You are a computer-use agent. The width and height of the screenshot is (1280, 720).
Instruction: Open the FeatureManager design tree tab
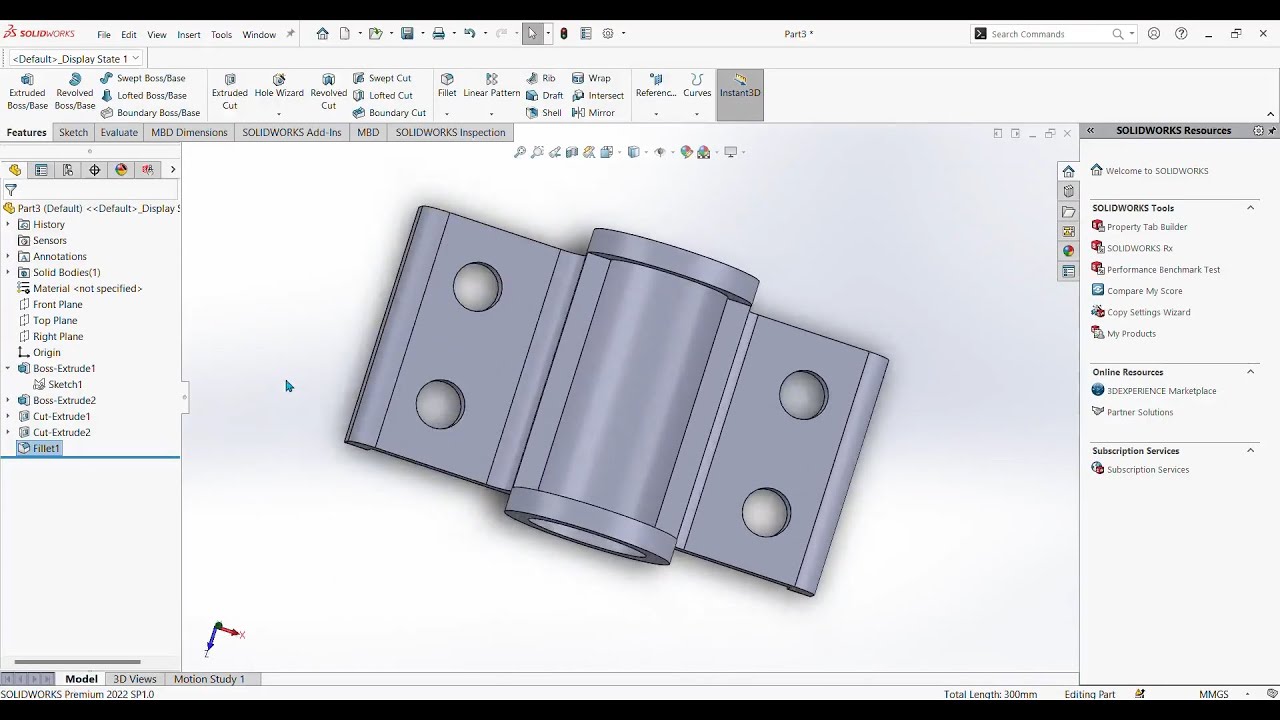coord(15,170)
